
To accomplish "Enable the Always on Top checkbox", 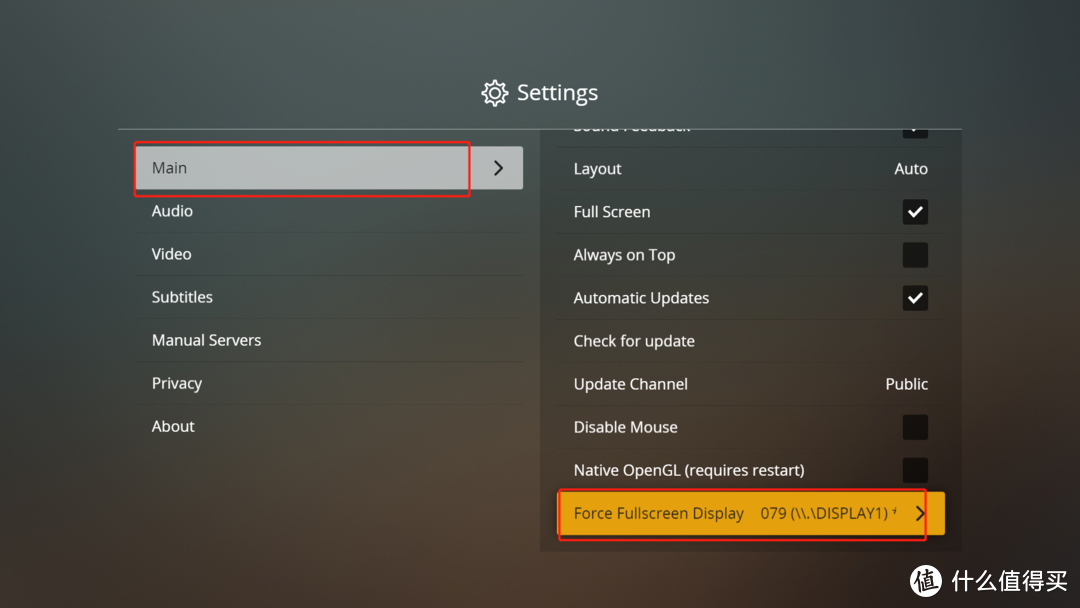I will point(915,255).
